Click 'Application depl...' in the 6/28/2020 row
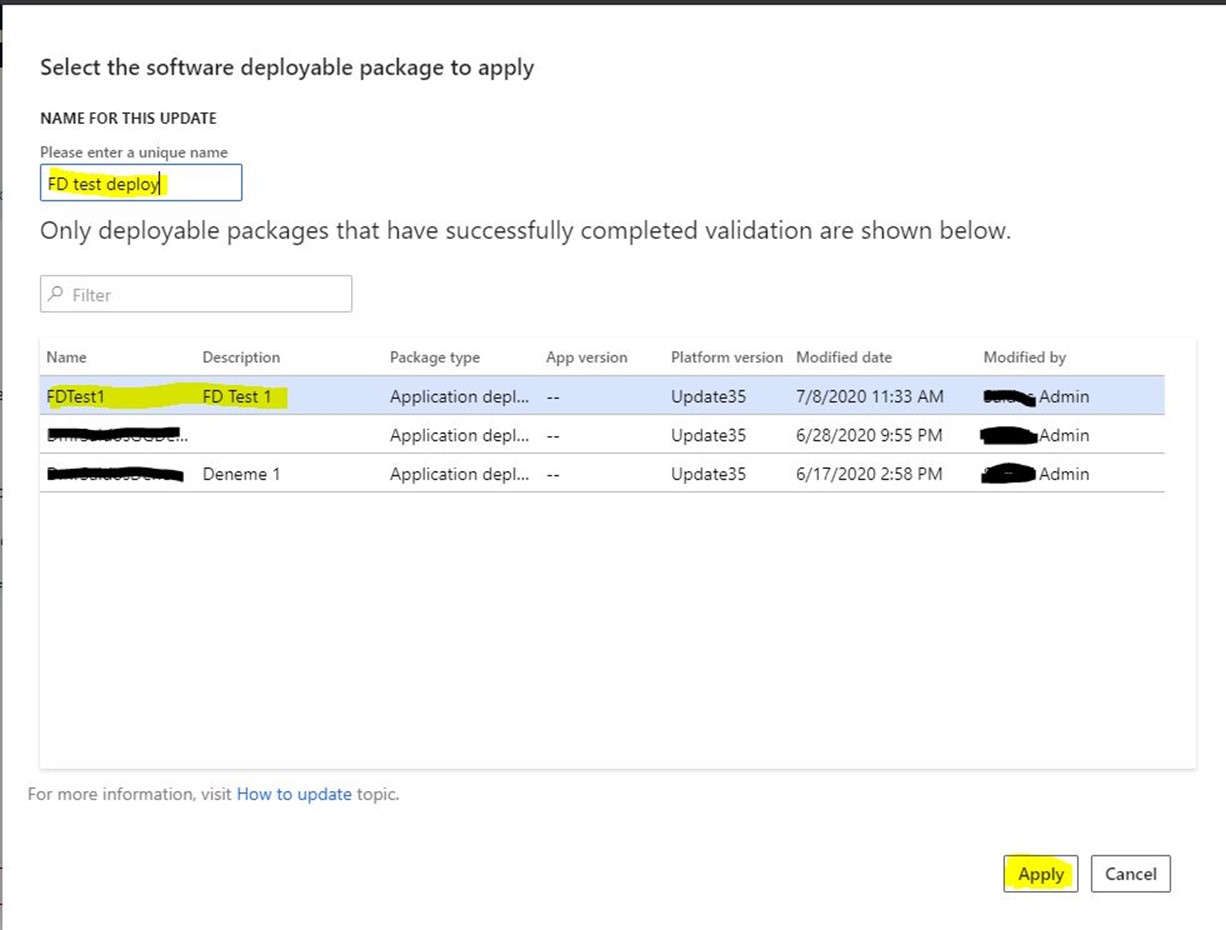Screen dimensions: 1226x930 click(460, 435)
